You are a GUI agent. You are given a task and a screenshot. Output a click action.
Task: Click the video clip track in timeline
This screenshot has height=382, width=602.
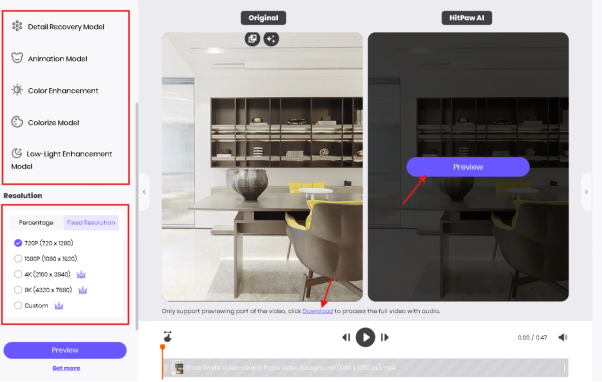click(x=366, y=368)
